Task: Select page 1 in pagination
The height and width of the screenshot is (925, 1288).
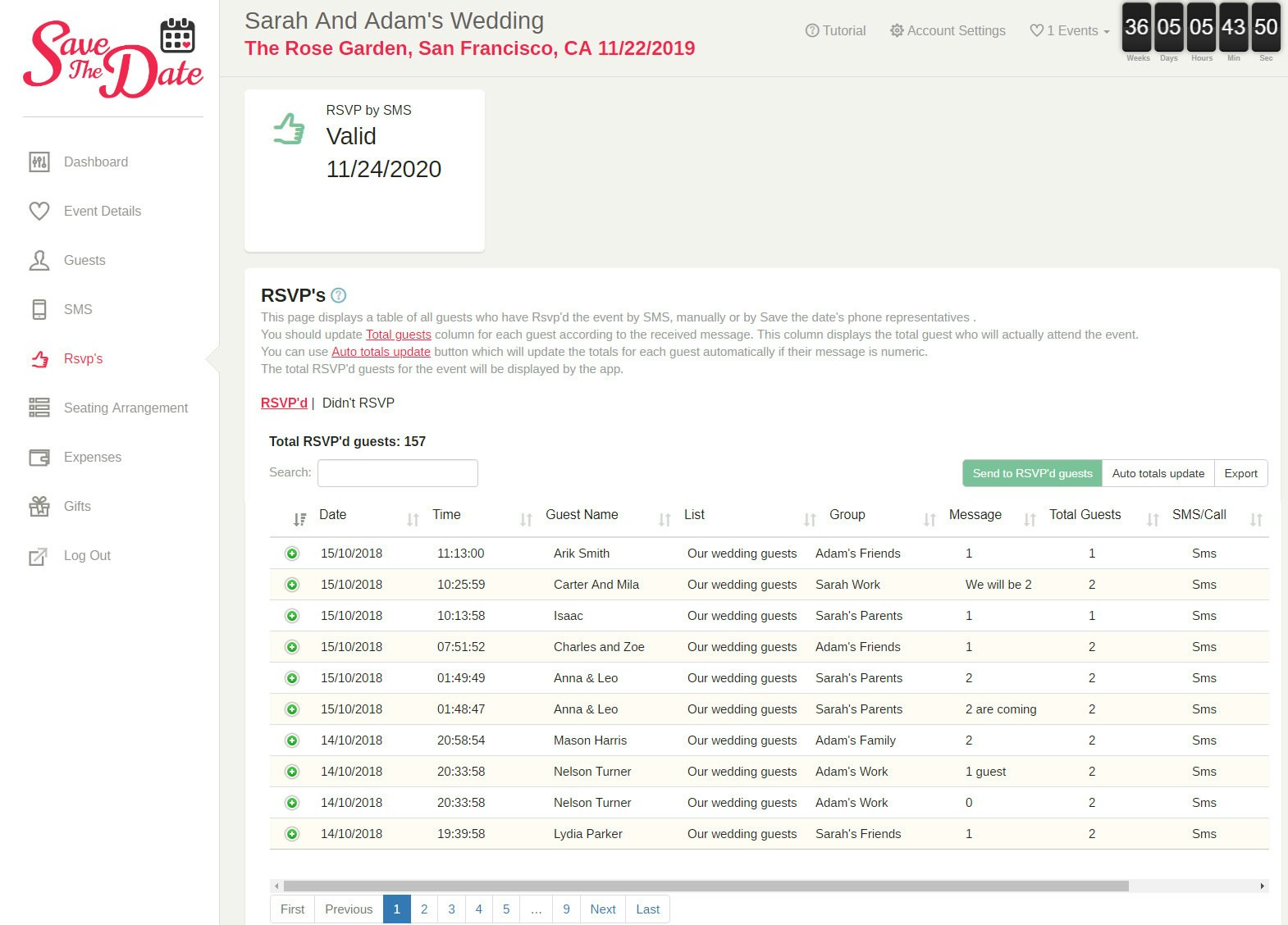Action: coord(397,909)
